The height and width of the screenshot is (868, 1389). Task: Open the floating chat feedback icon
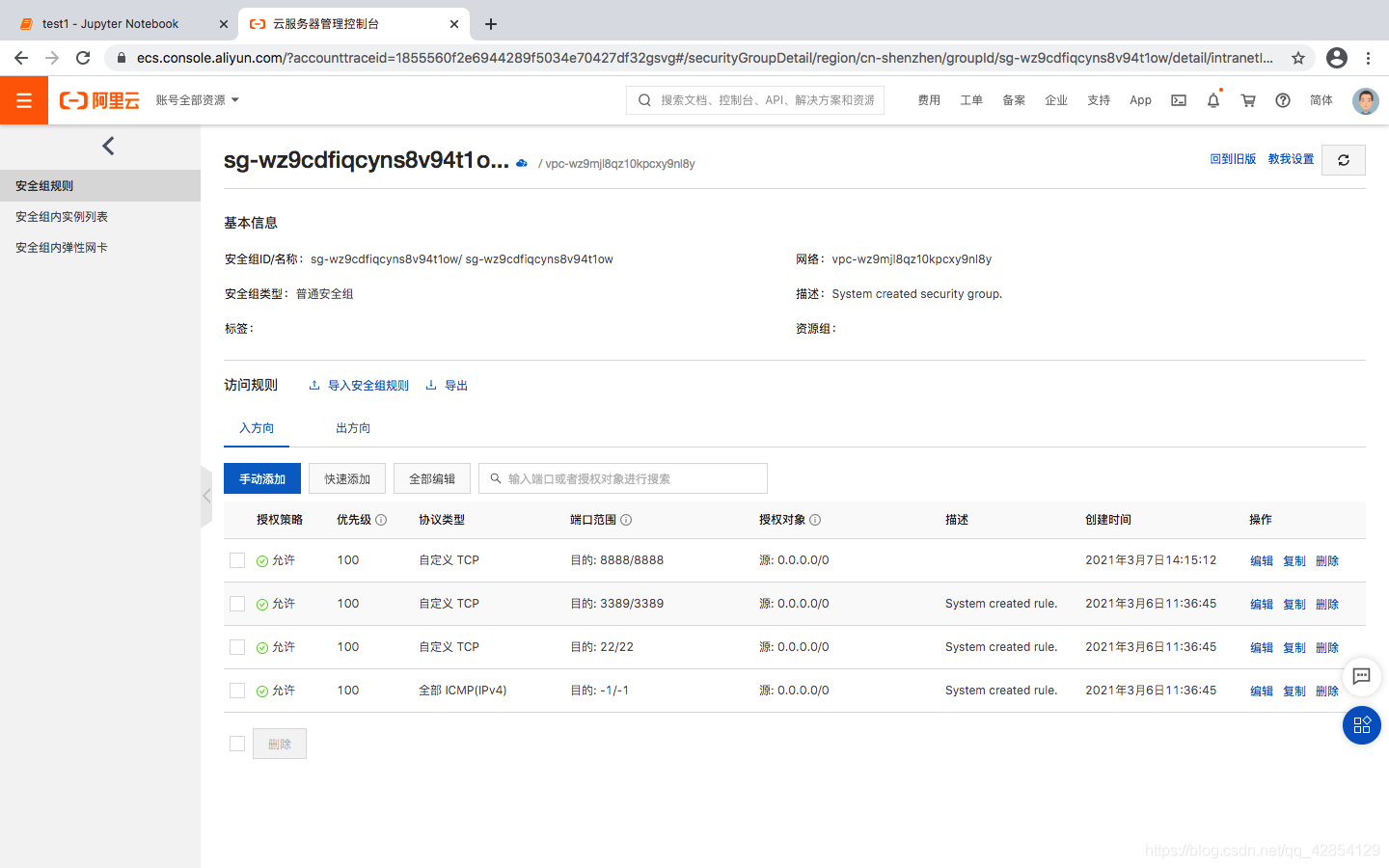tap(1362, 676)
